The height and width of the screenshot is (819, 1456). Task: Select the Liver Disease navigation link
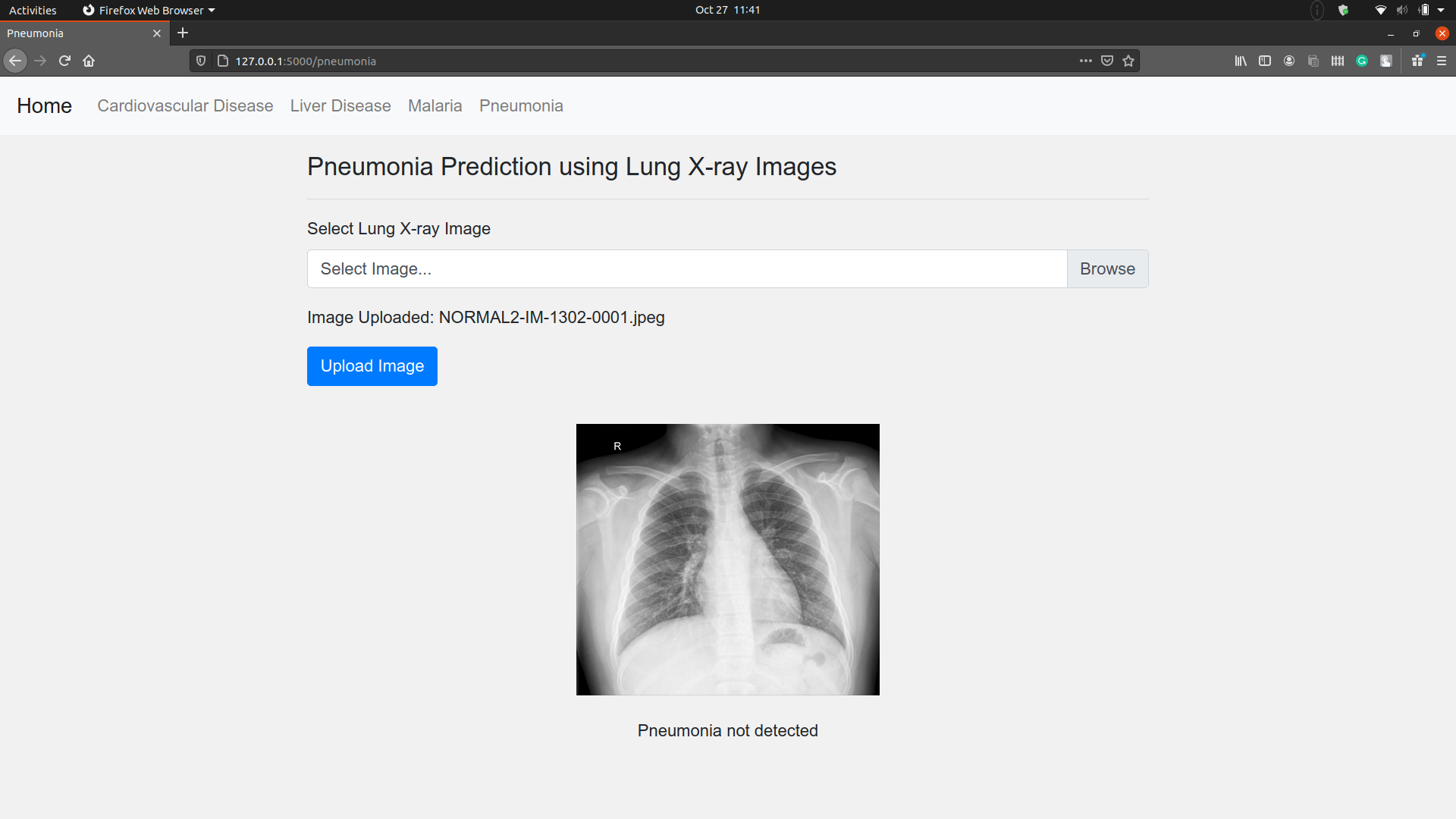click(x=340, y=106)
